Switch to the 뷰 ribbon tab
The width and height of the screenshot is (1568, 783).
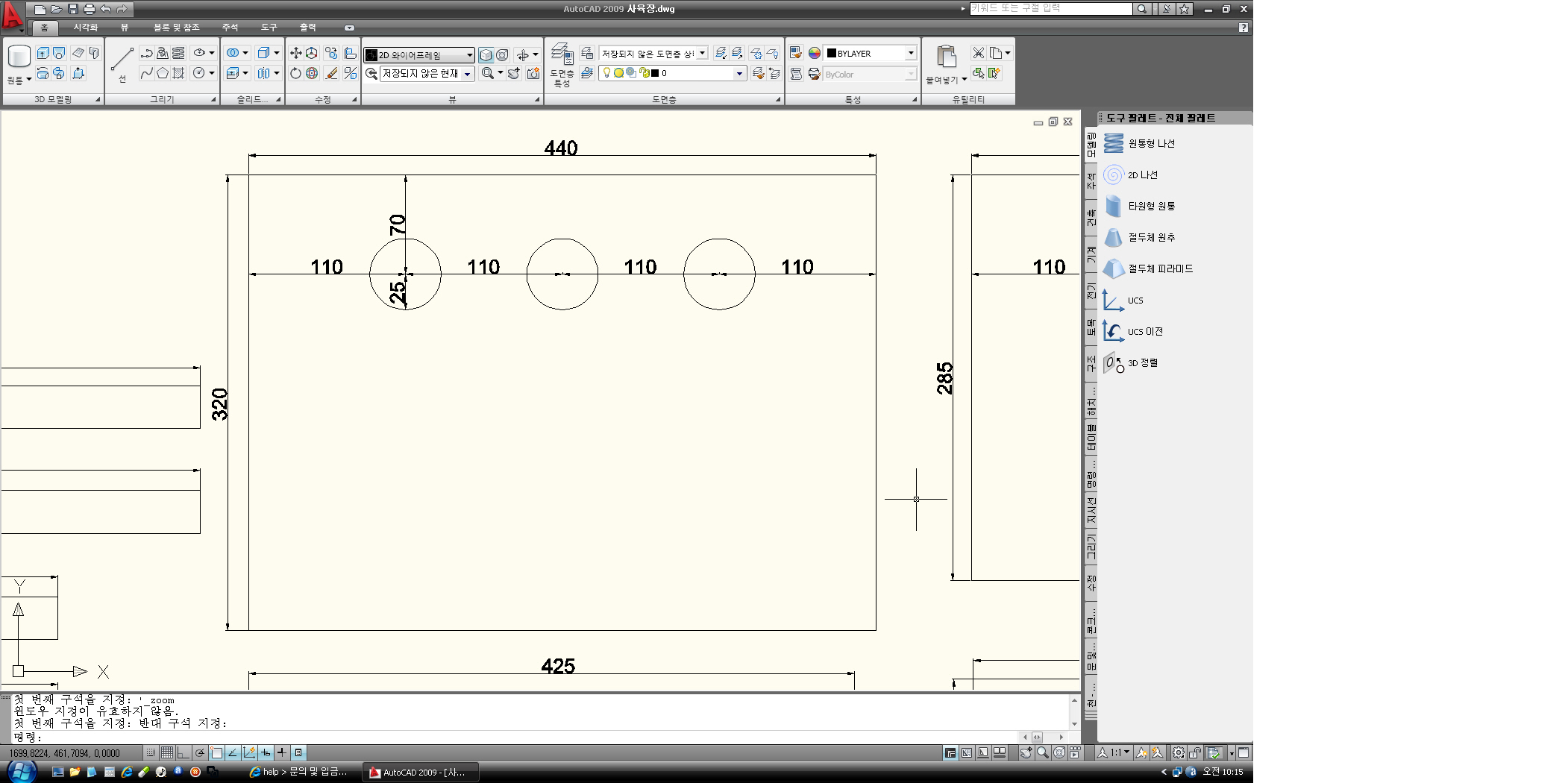[x=125, y=28]
